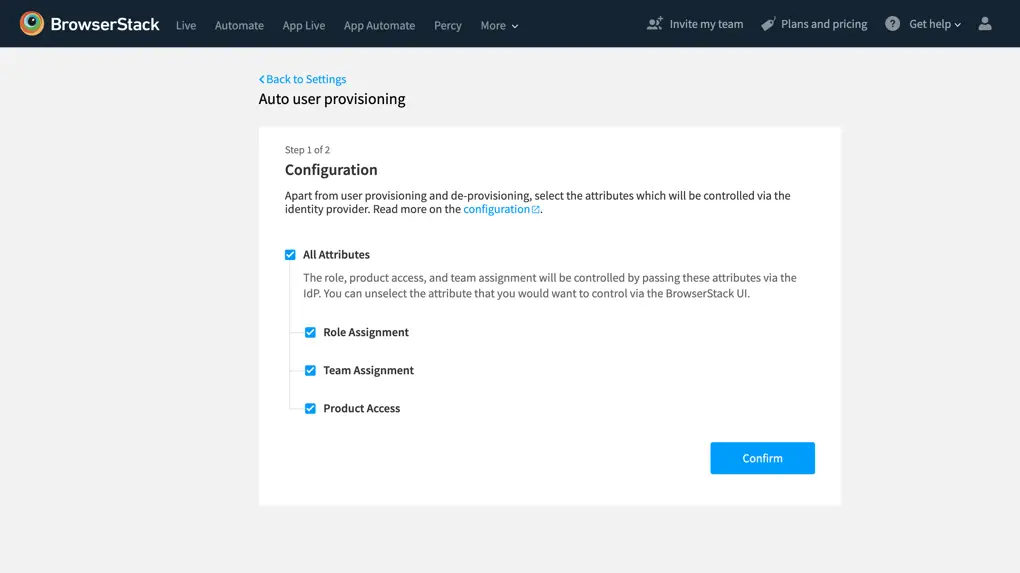Expand the More dropdown menu

click(x=499, y=26)
